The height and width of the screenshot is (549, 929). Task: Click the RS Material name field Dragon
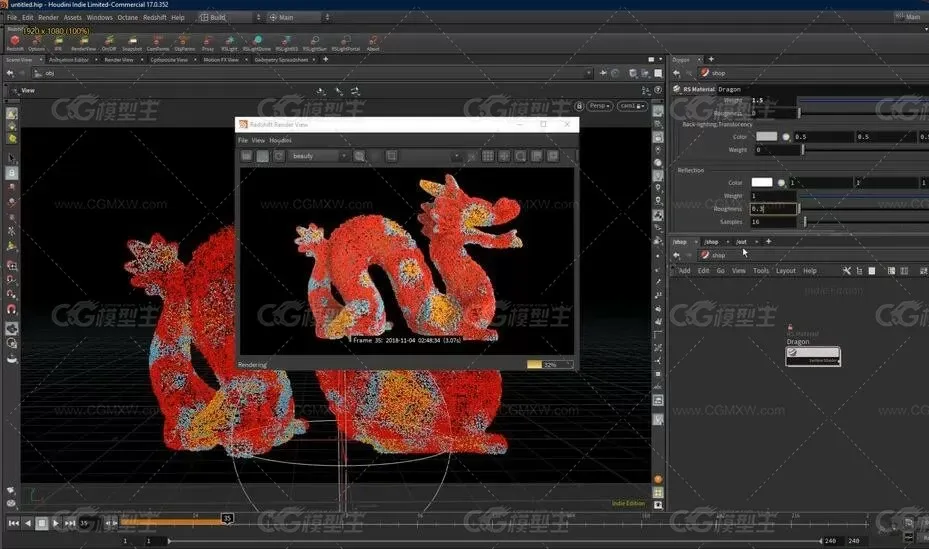point(822,89)
